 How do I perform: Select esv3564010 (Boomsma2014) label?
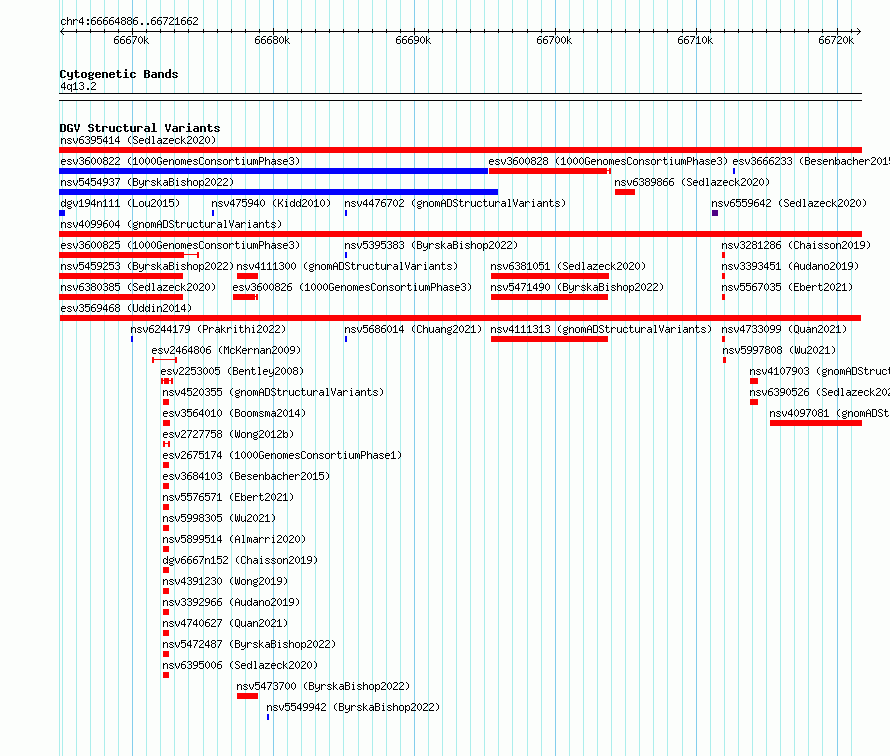[x=234, y=413]
